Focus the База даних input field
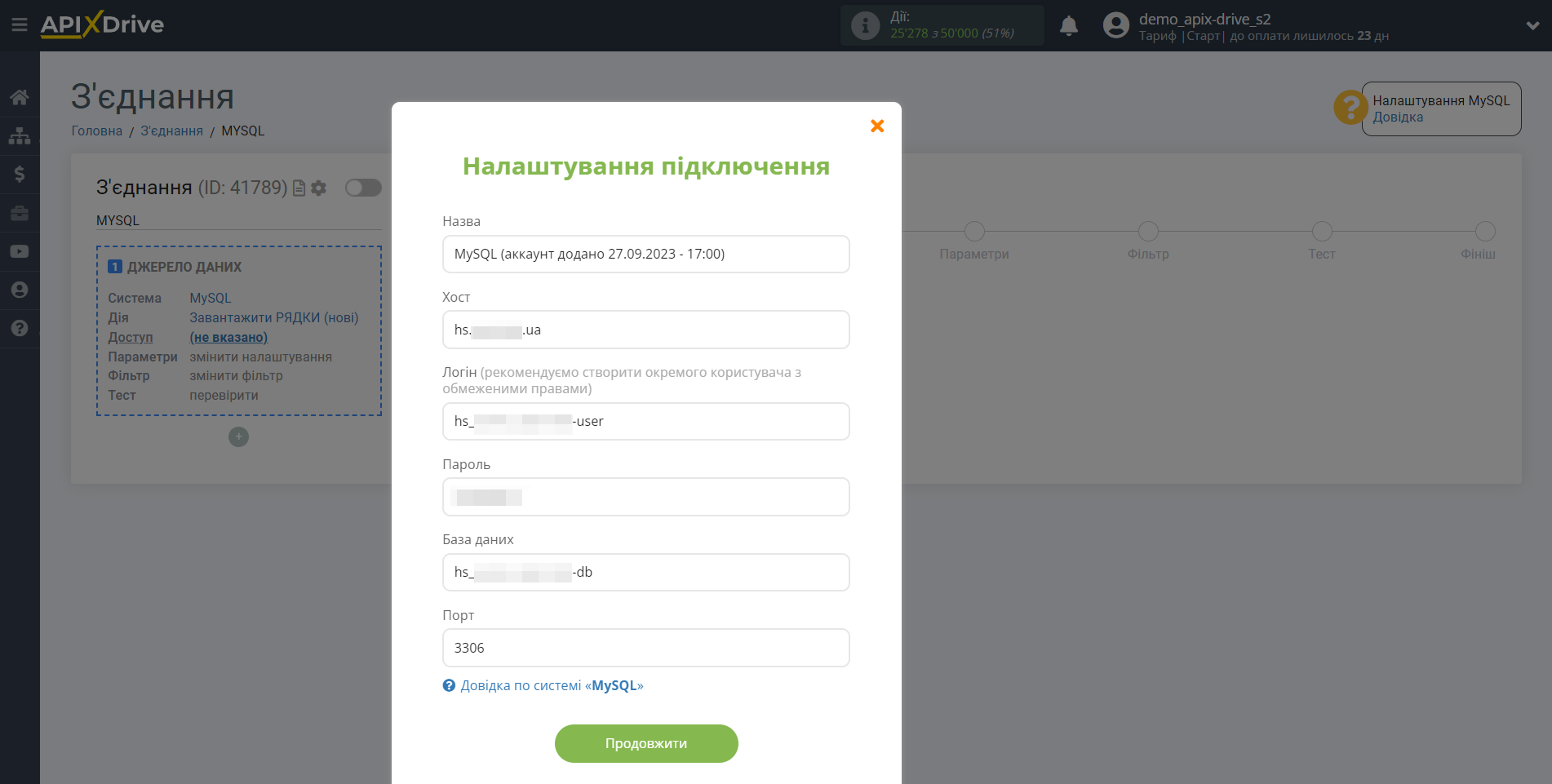Image resolution: width=1552 pixels, height=784 pixels. (x=645, y=572)
